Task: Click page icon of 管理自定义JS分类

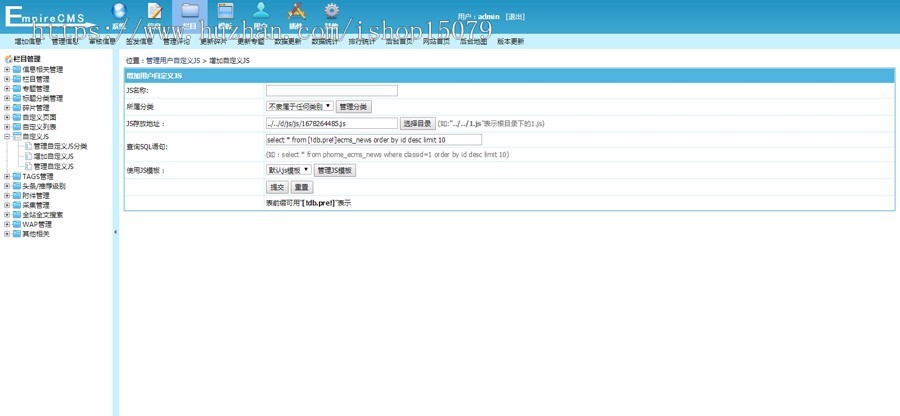Action: click(x=28, y=146)
